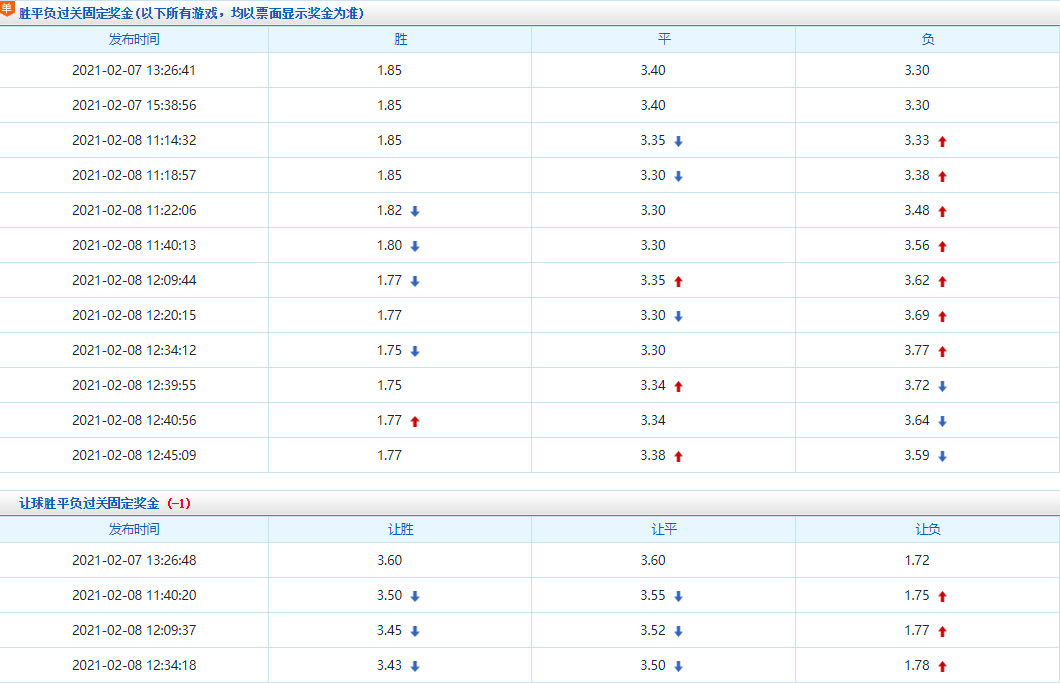Click timestamp 2021-02-08 12:40:56

click(134, 421)
